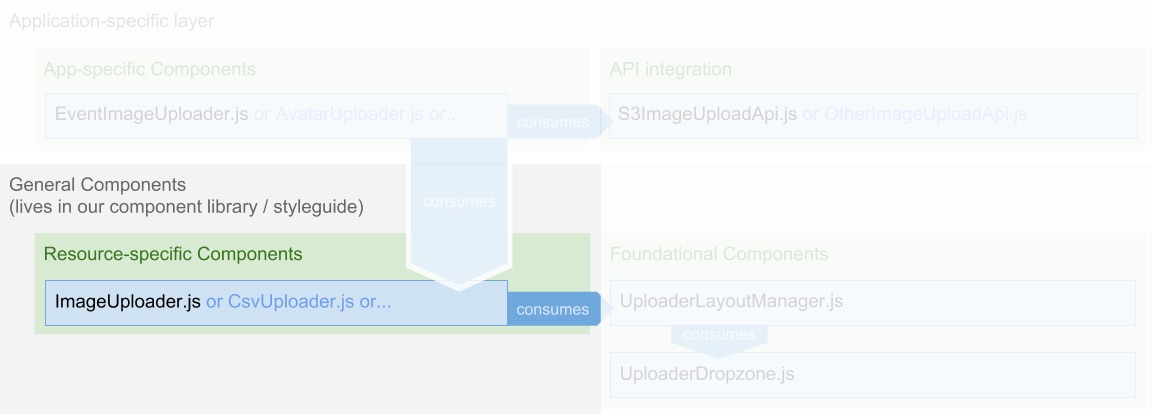Screen dimensions: 1152x414
Task: Click the 'or AvatarUploader.js or...' text
Action: 357,114
